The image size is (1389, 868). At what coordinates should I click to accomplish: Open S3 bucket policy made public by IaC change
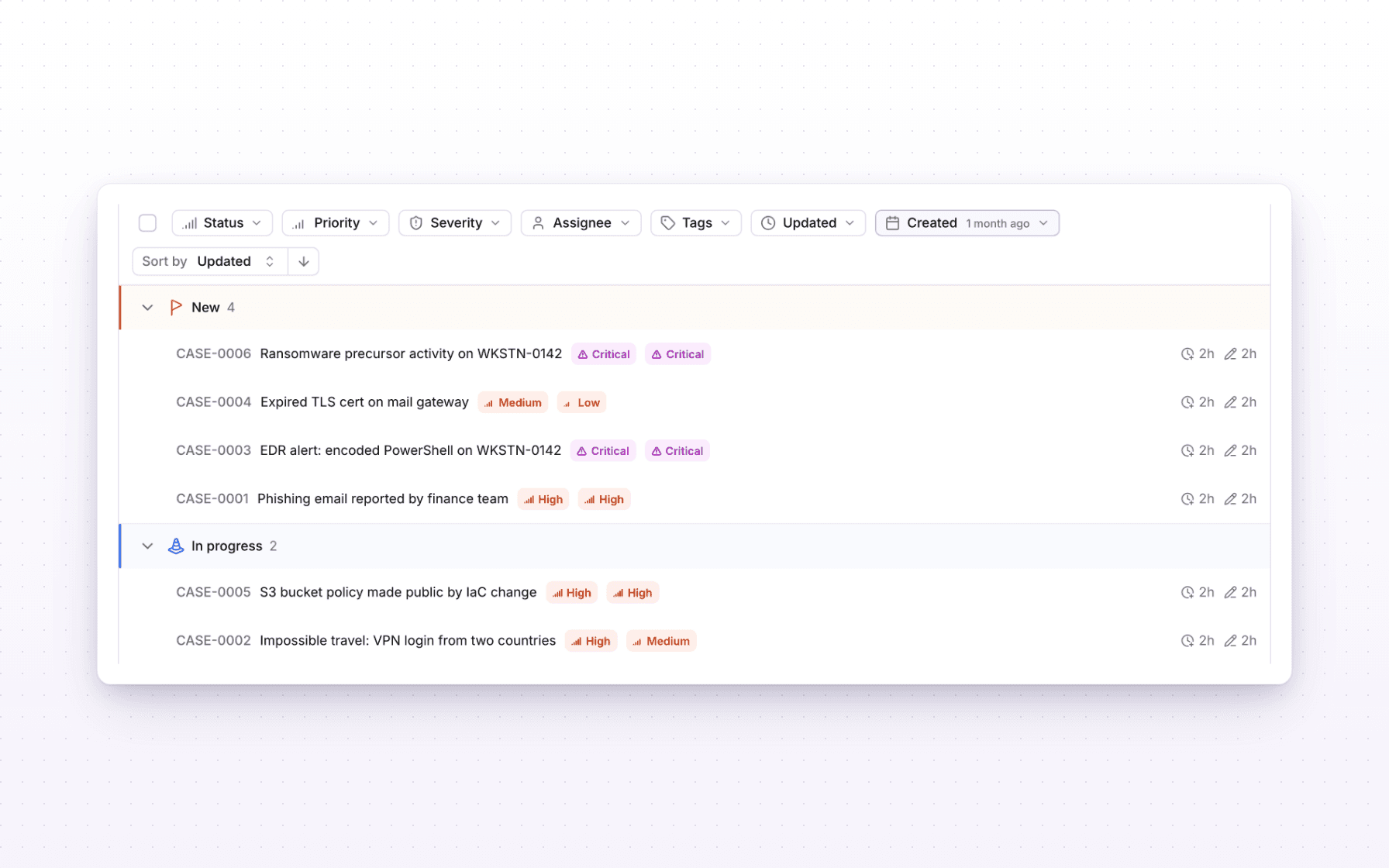(x=398, y=592)
